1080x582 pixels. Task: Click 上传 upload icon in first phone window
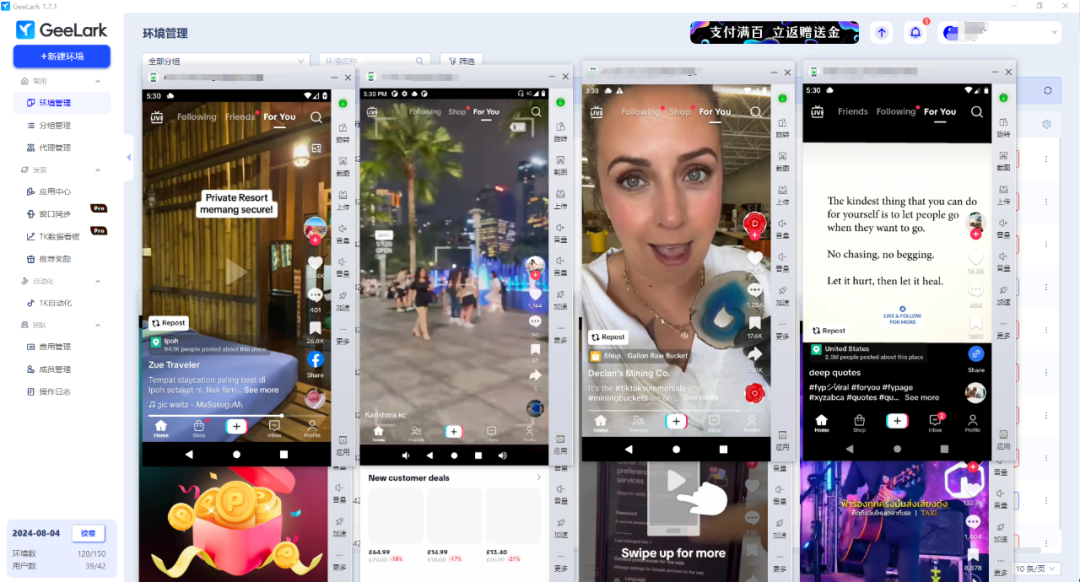(x=342, y=199)
